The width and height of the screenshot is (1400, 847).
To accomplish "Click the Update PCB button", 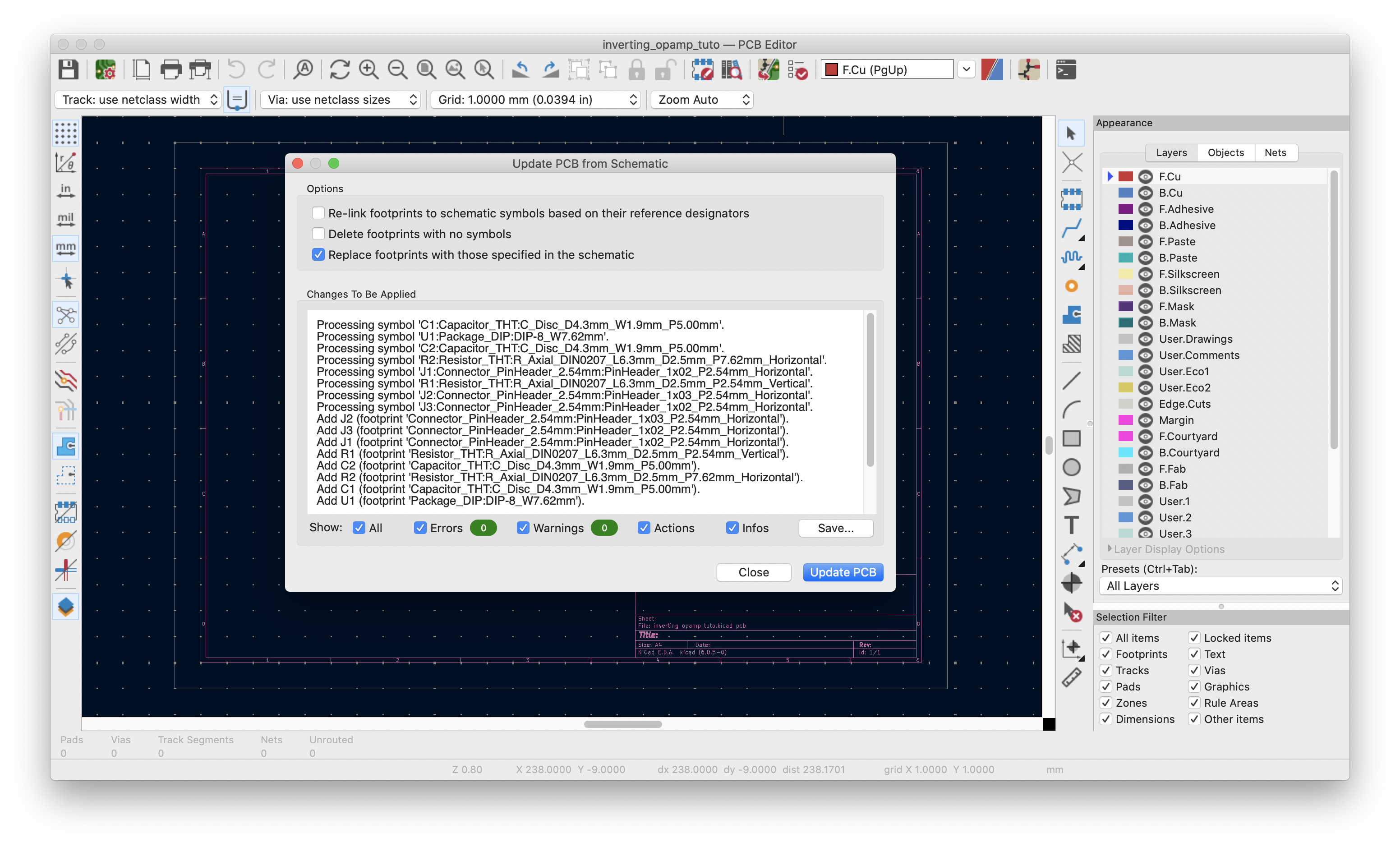I will pos(843,572).
